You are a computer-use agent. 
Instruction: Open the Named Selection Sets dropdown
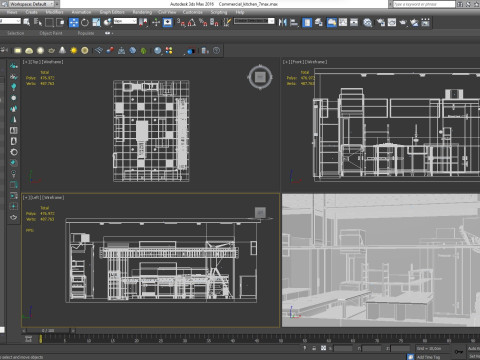click(x=254, y=21)
